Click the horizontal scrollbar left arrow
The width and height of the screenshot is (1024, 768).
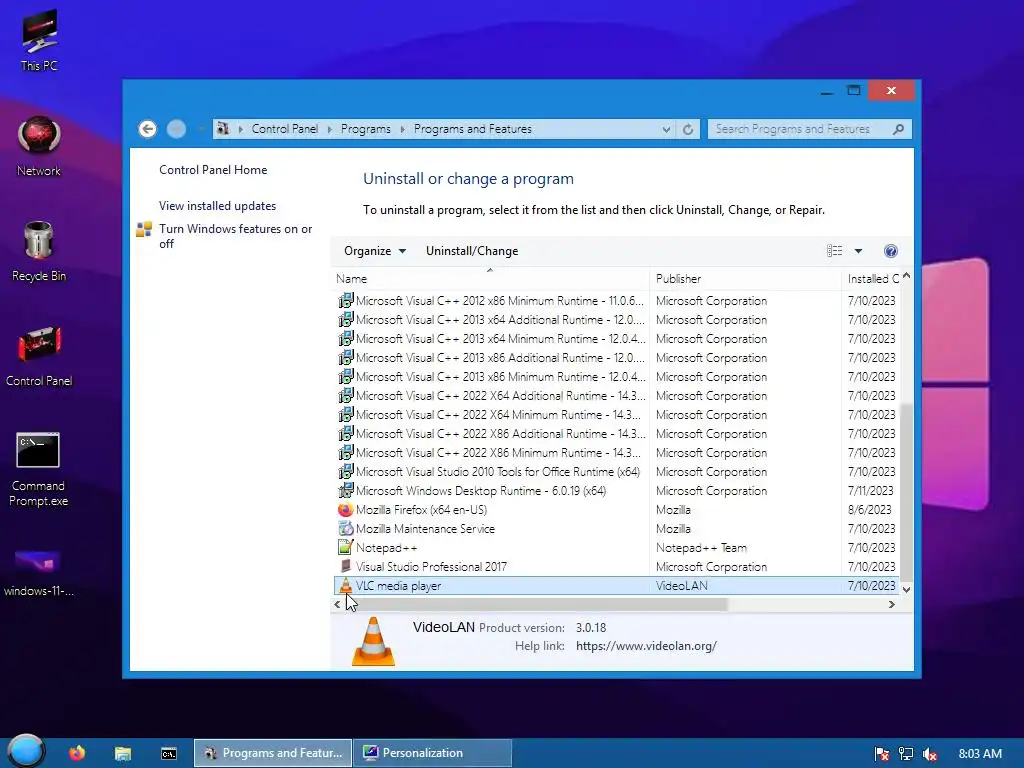pos(337,605)
